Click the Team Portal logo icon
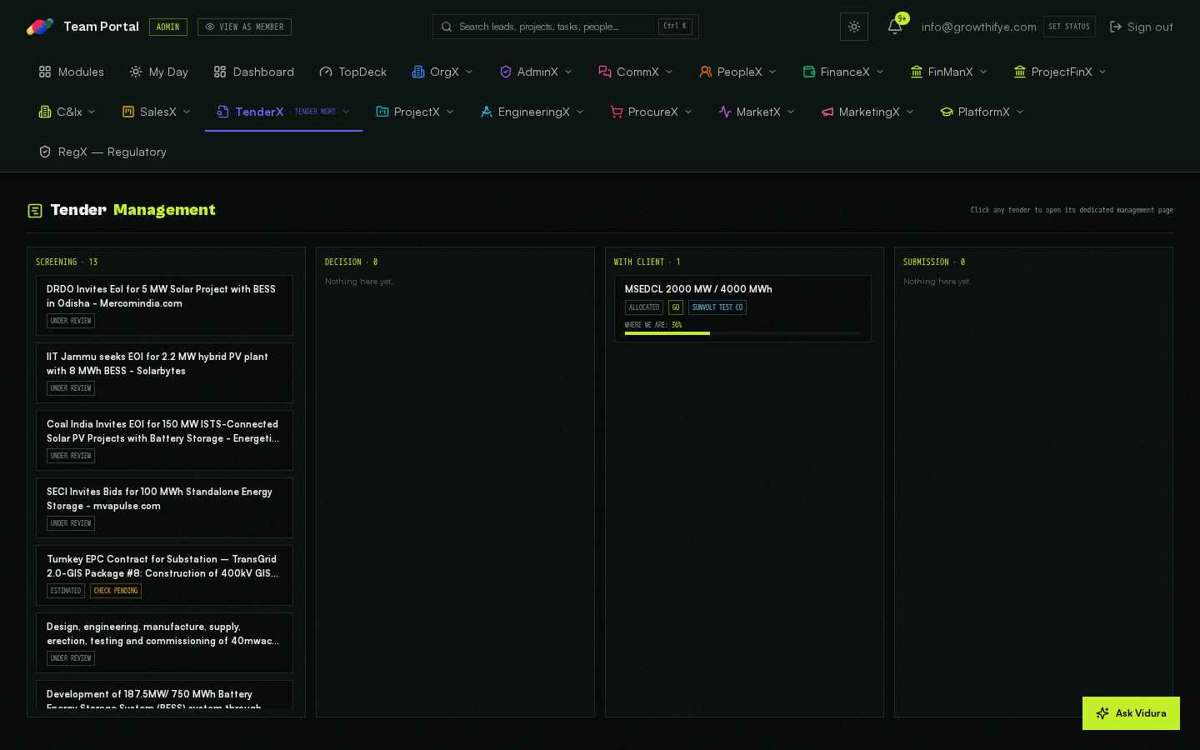This screenshot has width=1200, height=750. [40, 27]
